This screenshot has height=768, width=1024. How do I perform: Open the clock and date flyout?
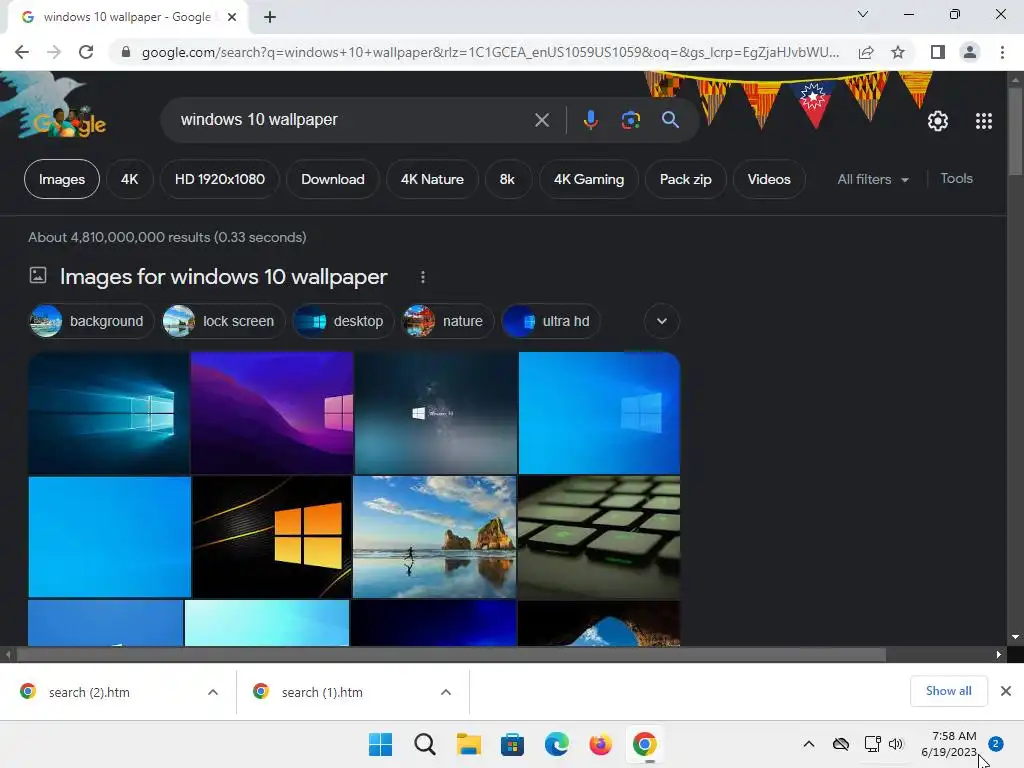click(949, 744)
